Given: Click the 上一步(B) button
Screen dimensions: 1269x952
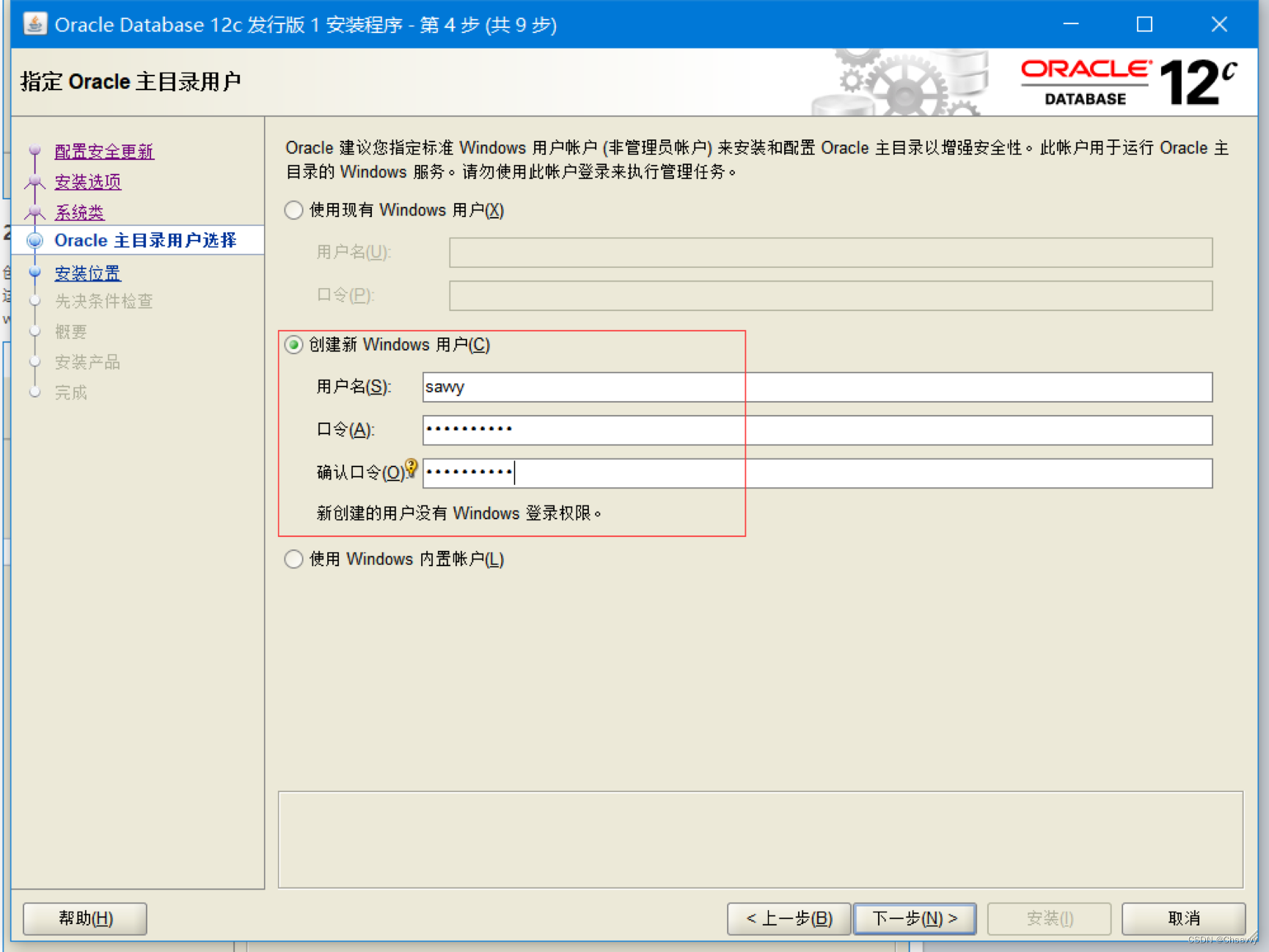Looking at the screenshot, I should (788, 918).
